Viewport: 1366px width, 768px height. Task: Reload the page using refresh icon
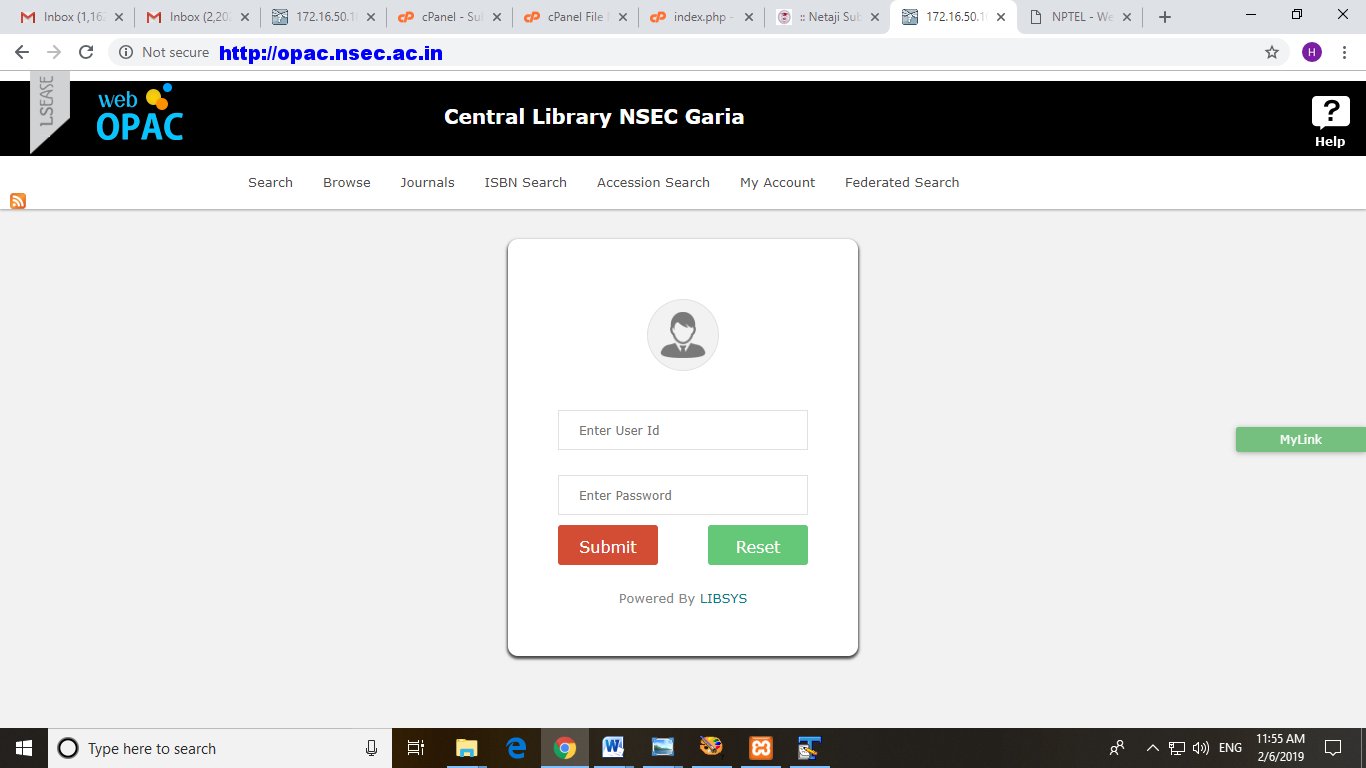point(86,52)
